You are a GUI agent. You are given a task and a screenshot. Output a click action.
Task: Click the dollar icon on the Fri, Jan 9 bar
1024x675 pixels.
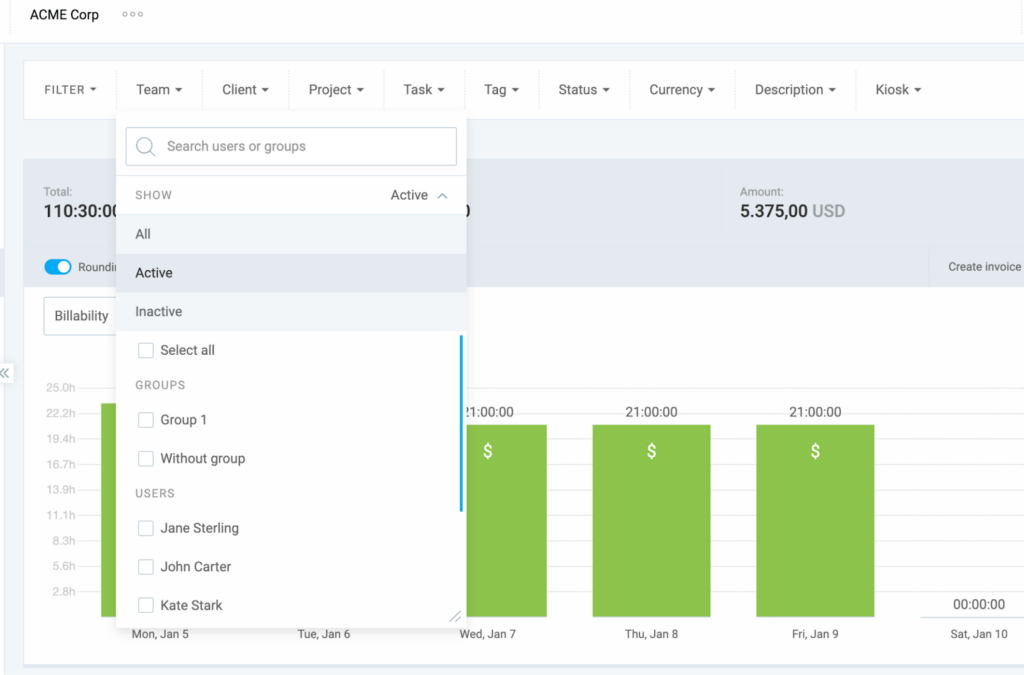pyautogui.click(x=815, y=451)
